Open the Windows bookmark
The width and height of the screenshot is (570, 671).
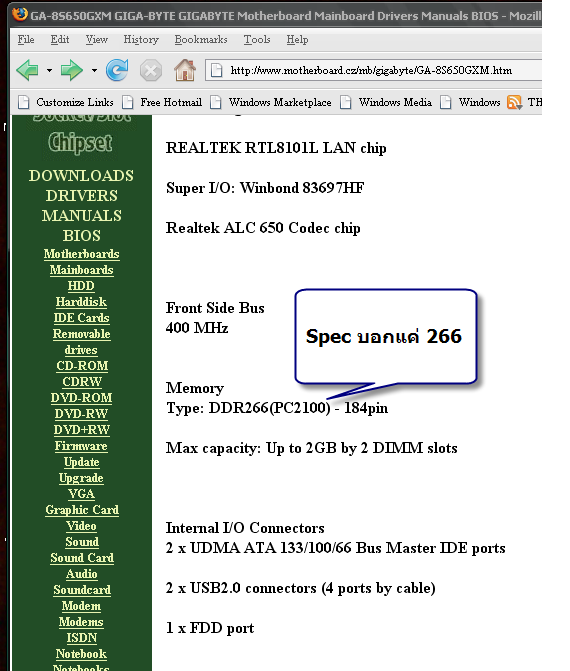(x=470, y=102)
